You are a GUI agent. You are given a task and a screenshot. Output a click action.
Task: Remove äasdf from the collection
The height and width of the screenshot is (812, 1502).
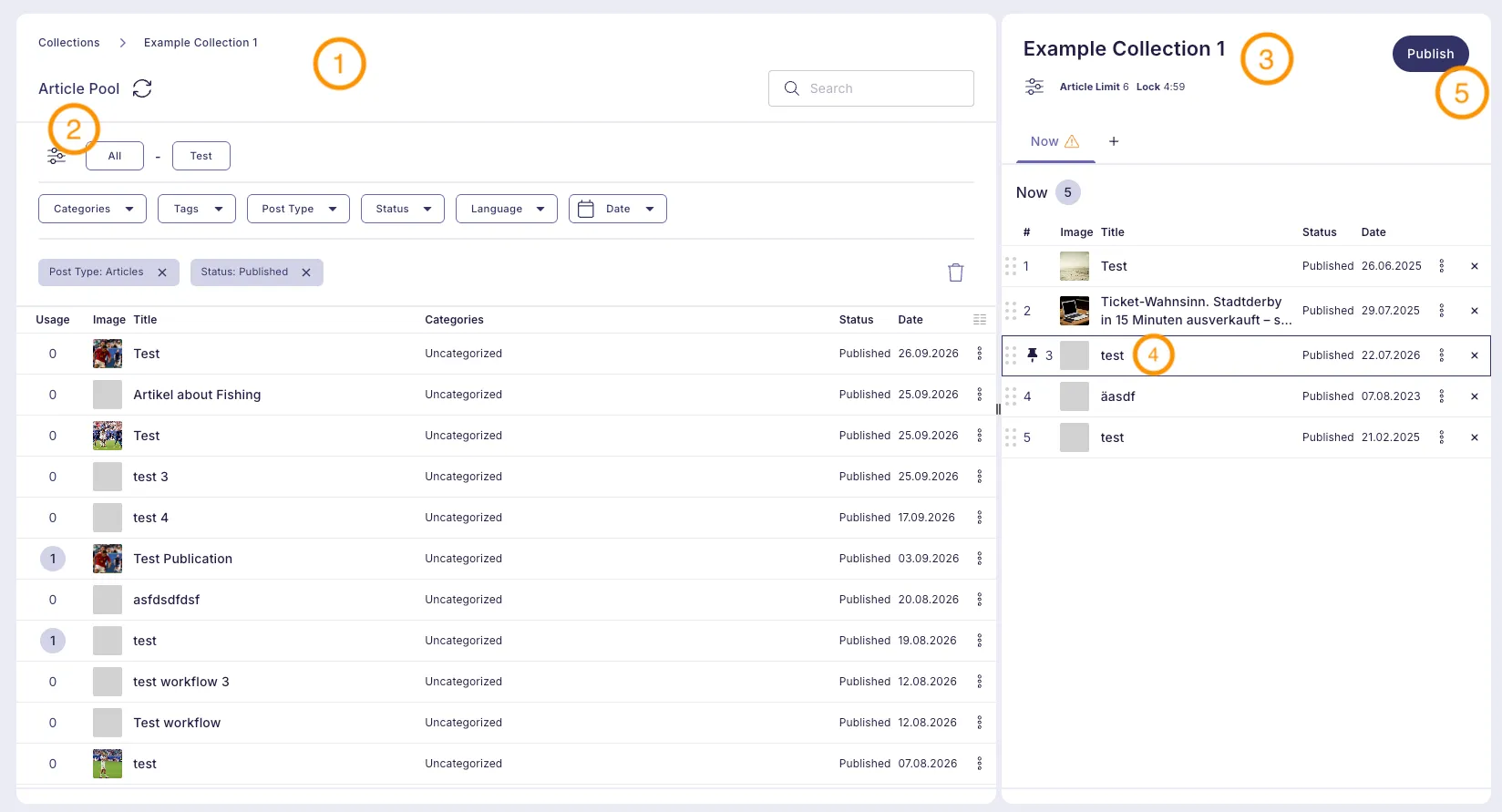(x=1475, y=396)
